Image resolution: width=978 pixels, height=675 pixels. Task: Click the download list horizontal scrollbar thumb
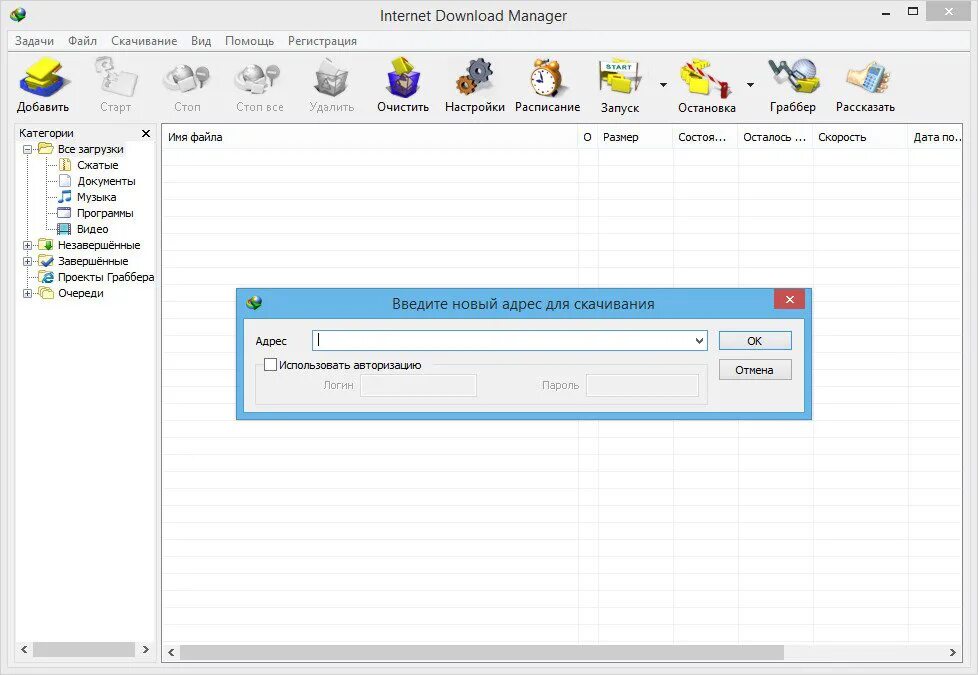482,653
